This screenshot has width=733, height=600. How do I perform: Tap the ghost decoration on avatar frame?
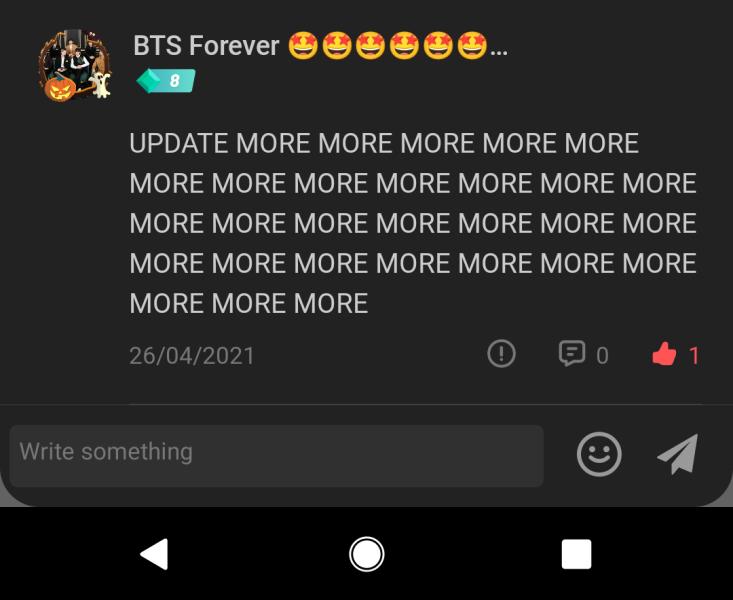pyautogui.click(x=101, y=84)
